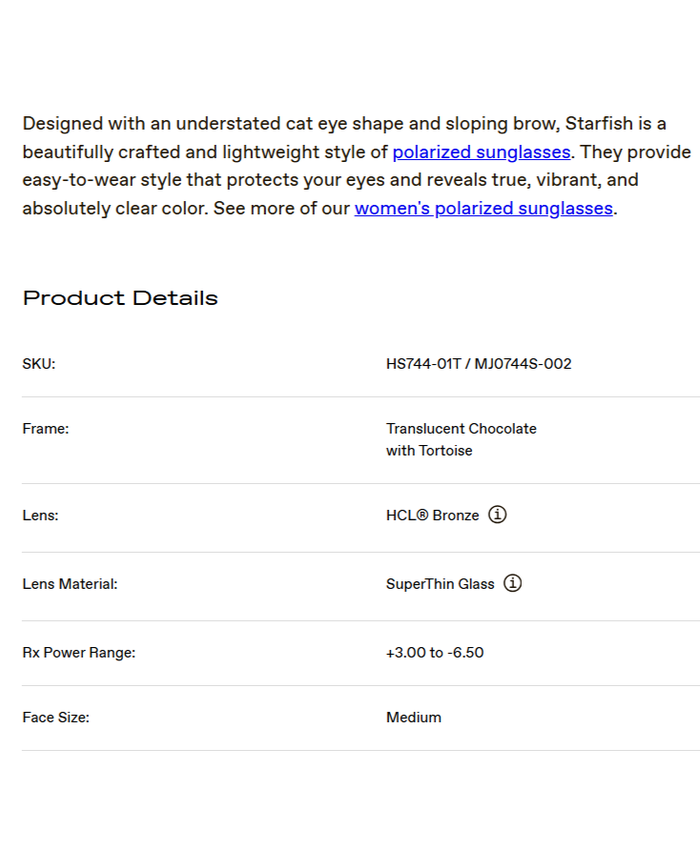
Task: Click the Frame label
Action: coord(45,429)
